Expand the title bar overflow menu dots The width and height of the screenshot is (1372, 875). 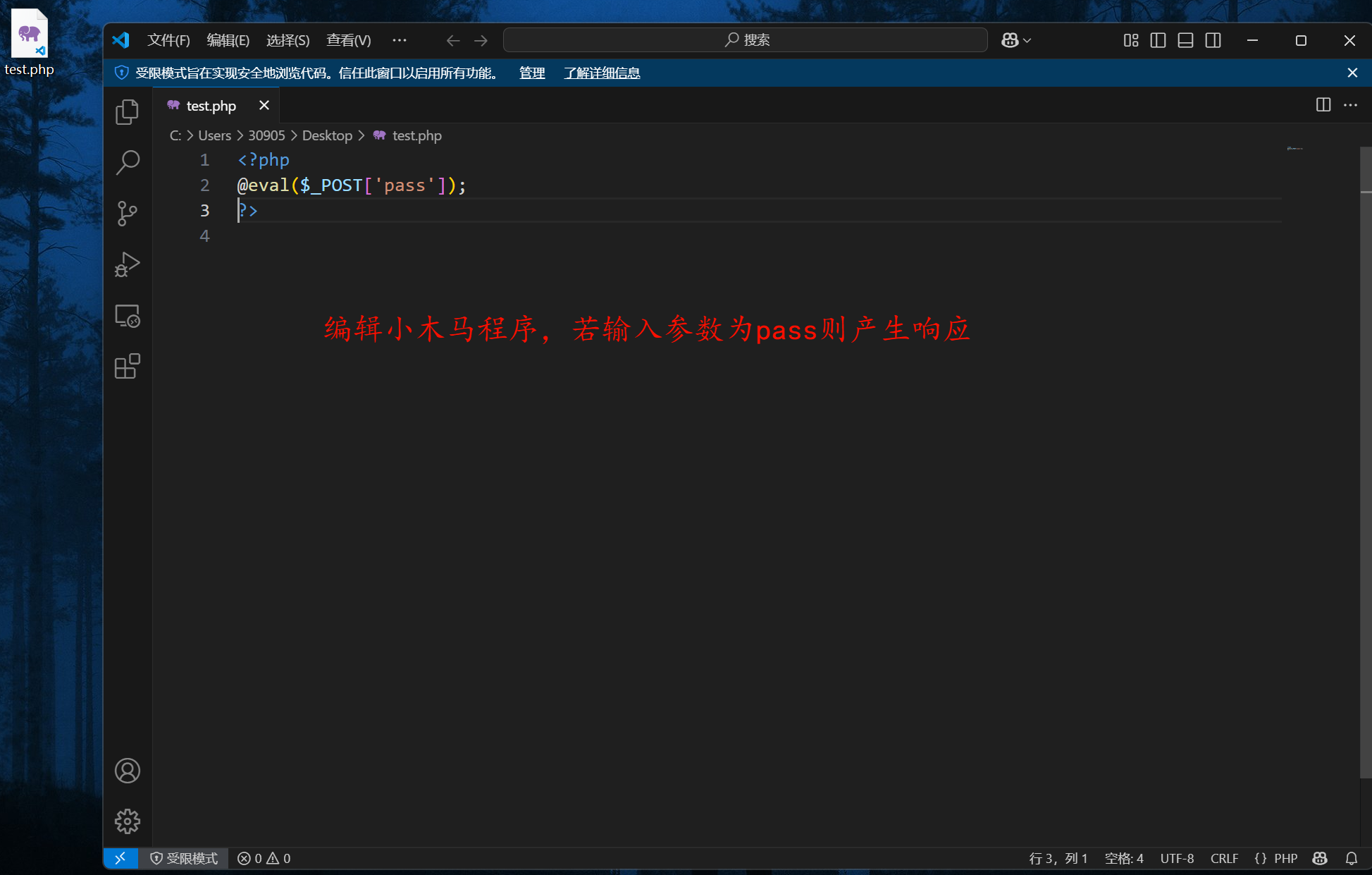coord(400,40)
